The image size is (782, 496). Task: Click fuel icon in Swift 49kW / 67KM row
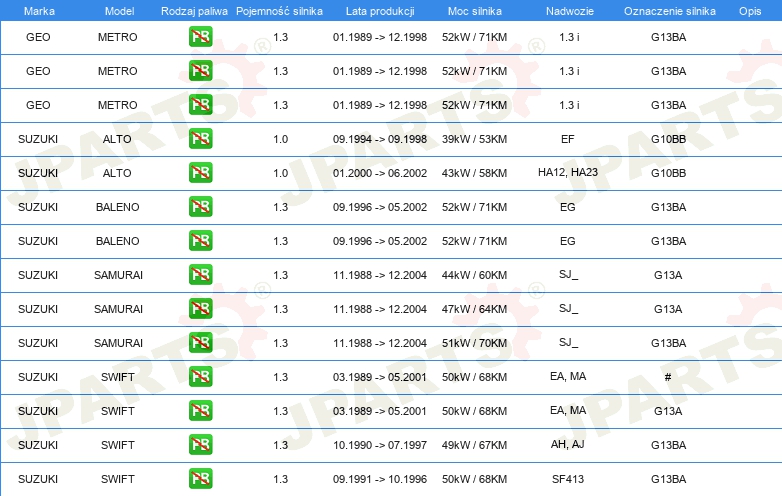point(200,445)
